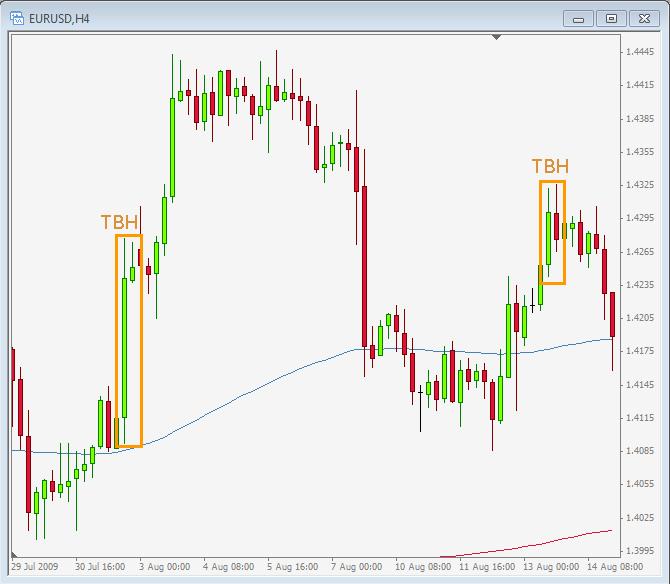670x584 pixels.
Task: Click the 29 Jul 2009 date label
Action: click(x=35, y=566)
